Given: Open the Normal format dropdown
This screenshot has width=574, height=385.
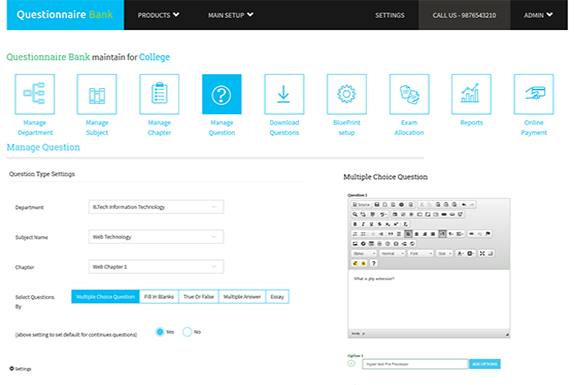Looking at the screenshot, I should 392,253.
